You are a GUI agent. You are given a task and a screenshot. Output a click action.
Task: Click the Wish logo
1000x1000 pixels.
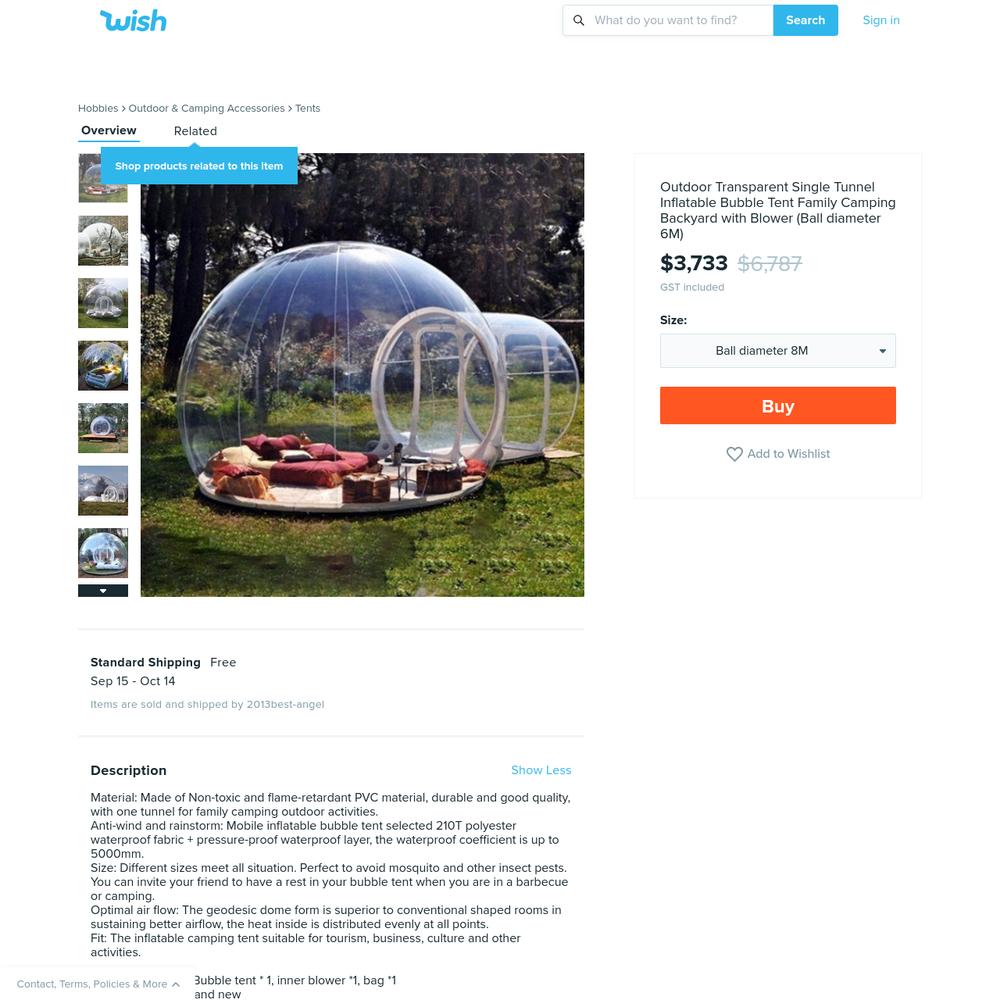tap(133, 20)
